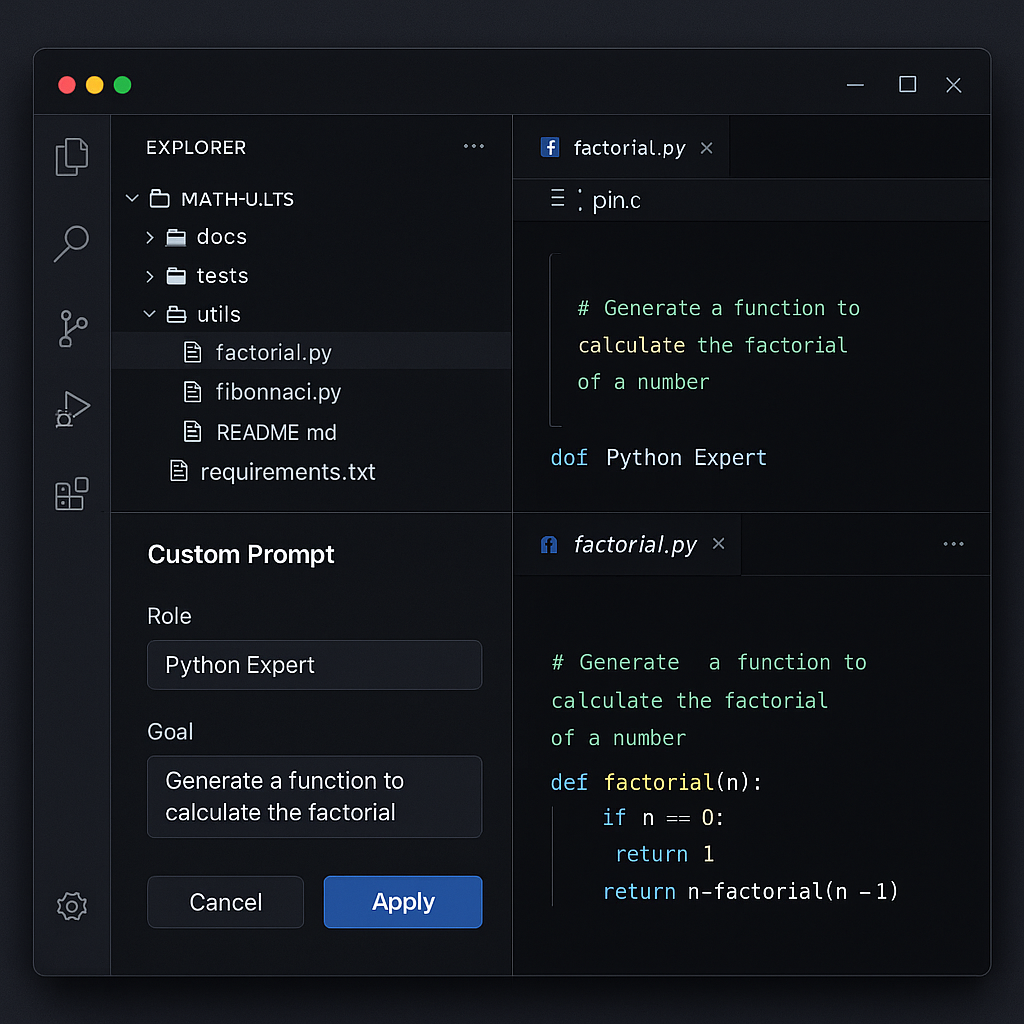Cancel the custom prompt
Screen dimensions: 1024x1024
[225, 901]
